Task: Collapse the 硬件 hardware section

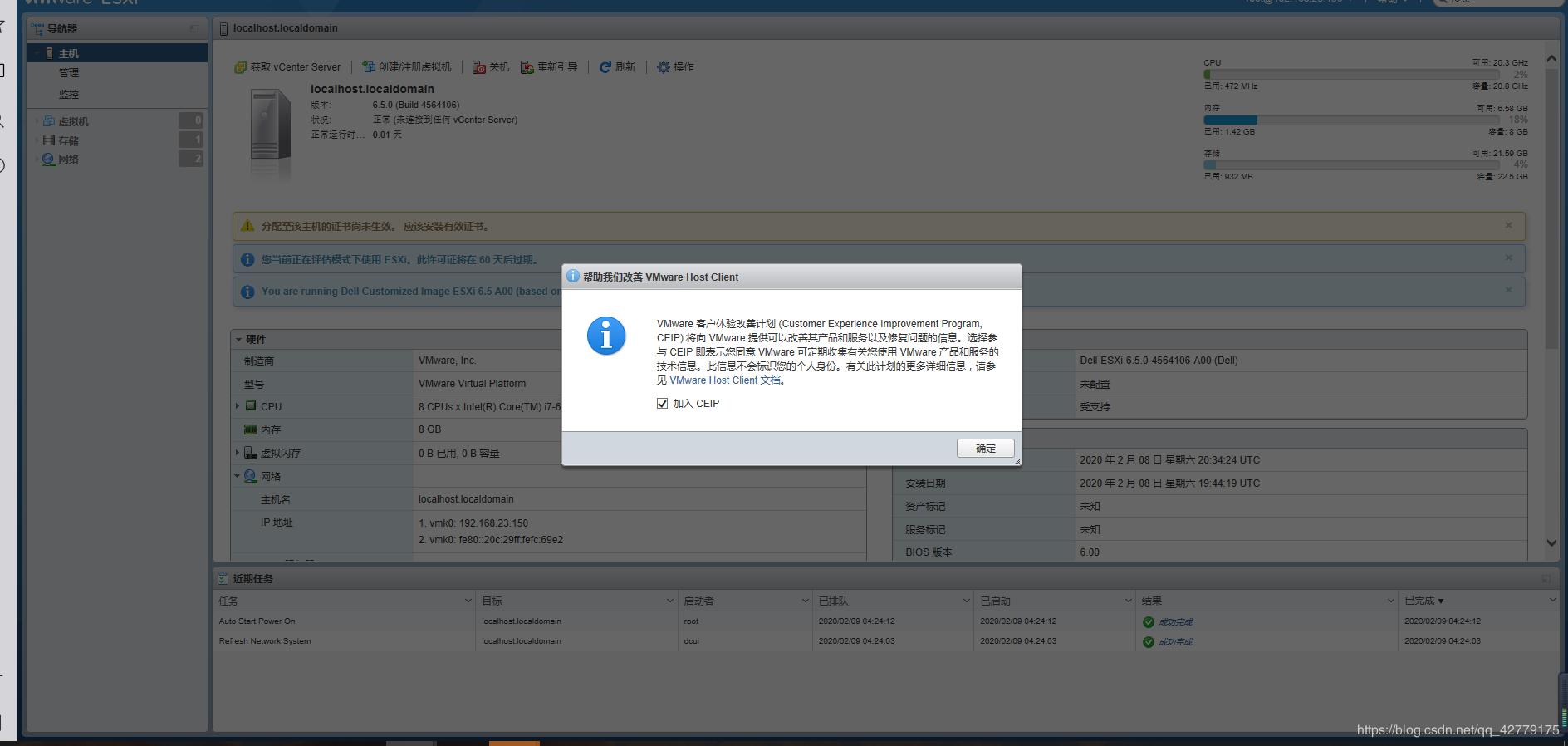Action: (238, 339)
